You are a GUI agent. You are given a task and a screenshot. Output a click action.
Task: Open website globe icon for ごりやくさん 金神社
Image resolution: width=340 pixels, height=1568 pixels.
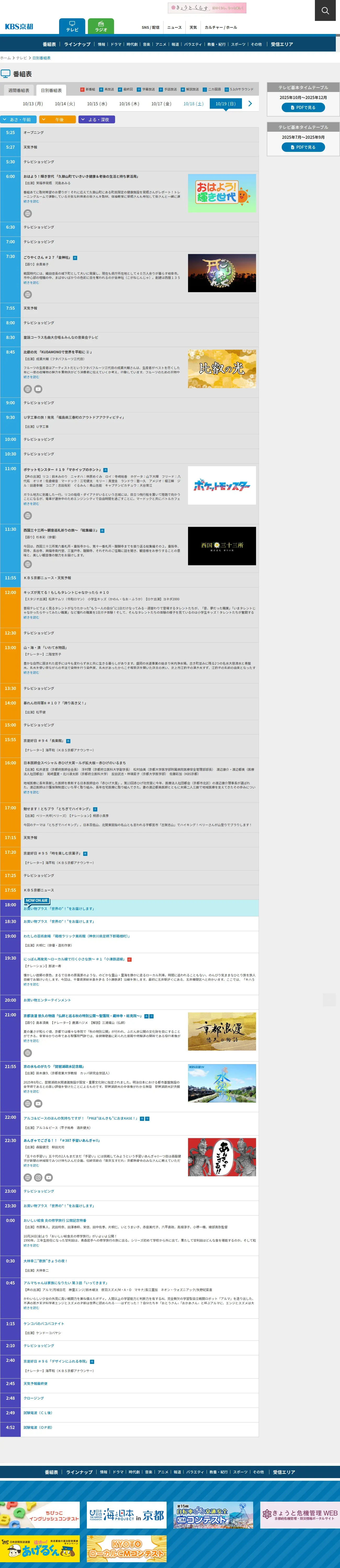pyautogui.click(x=27, y=295)
